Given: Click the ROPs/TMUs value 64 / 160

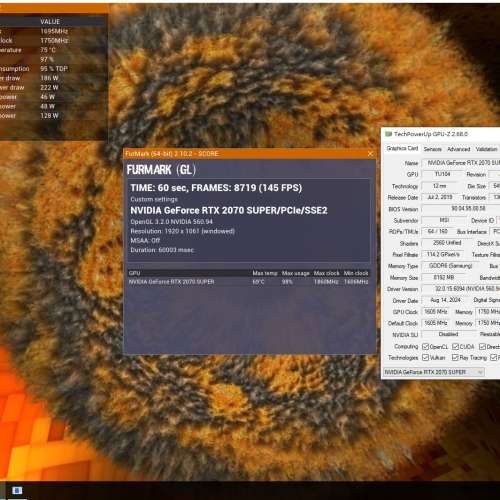Looking at the screenshot, I should pyautogui.click(x=437, y=231).
